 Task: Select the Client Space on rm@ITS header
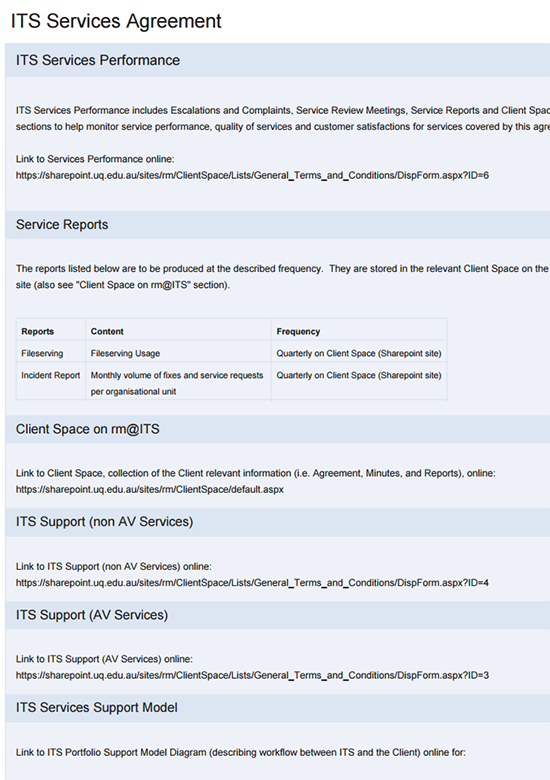(x=277, y=429)
